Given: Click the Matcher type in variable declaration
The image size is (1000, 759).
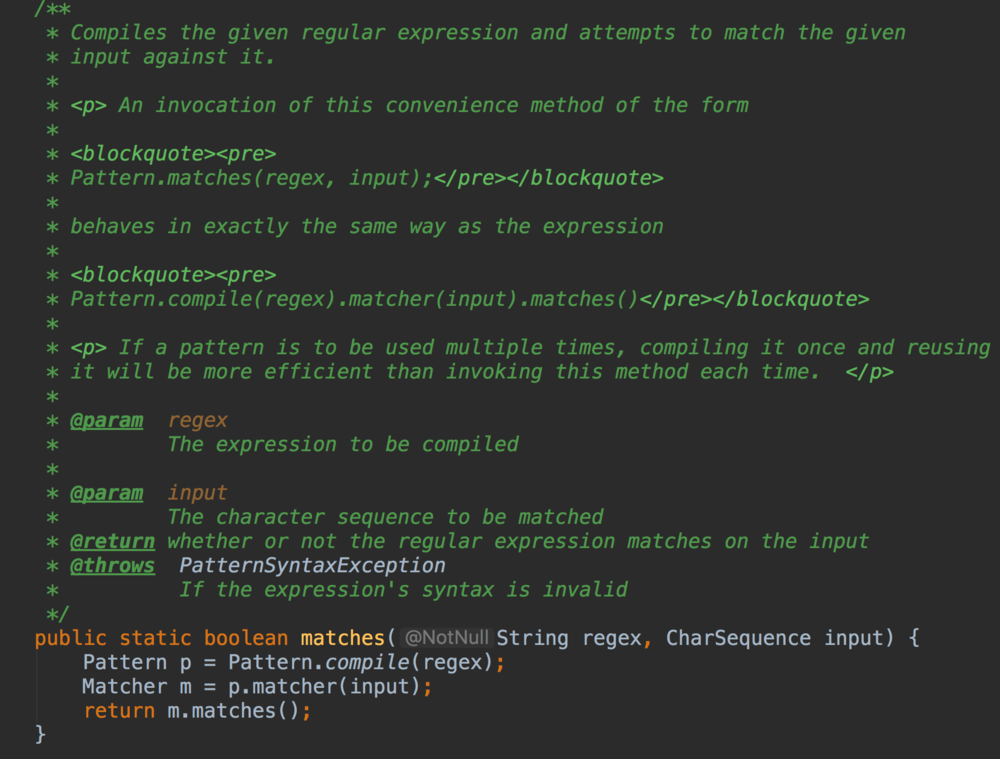Looking at the screenshot, I should (124, 687).
